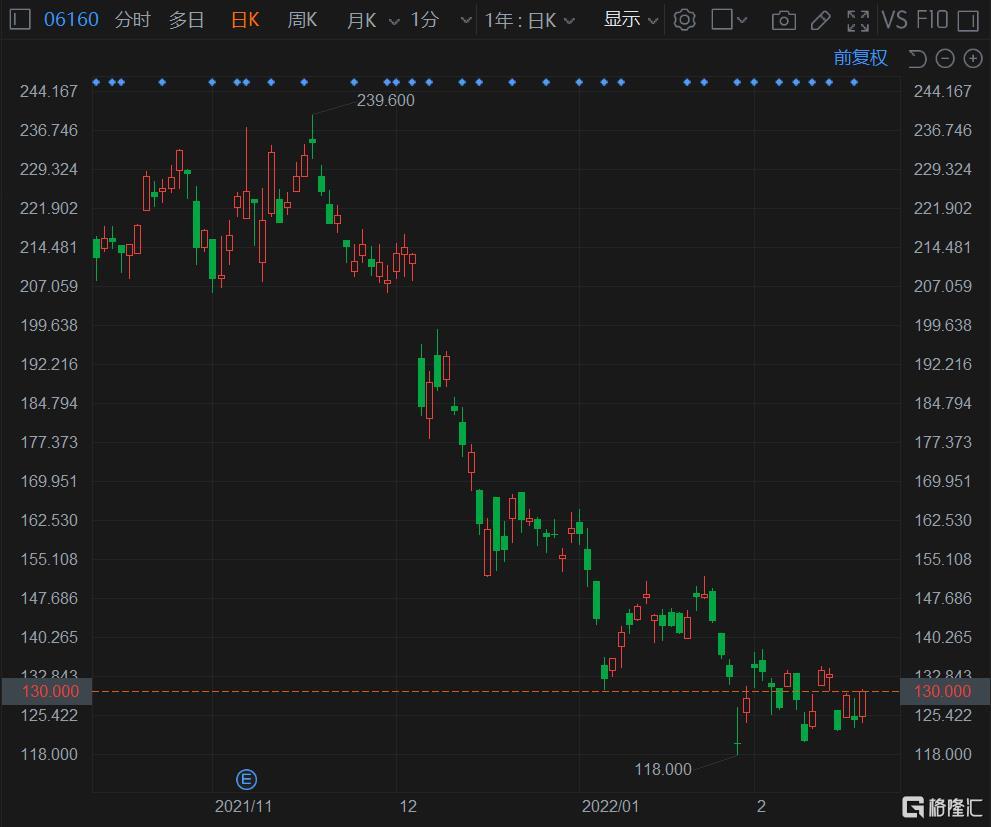Viewport: 991px width, 827px height.
Task: Toggle the 前复权 price adjustment
Action: (860, 58)
